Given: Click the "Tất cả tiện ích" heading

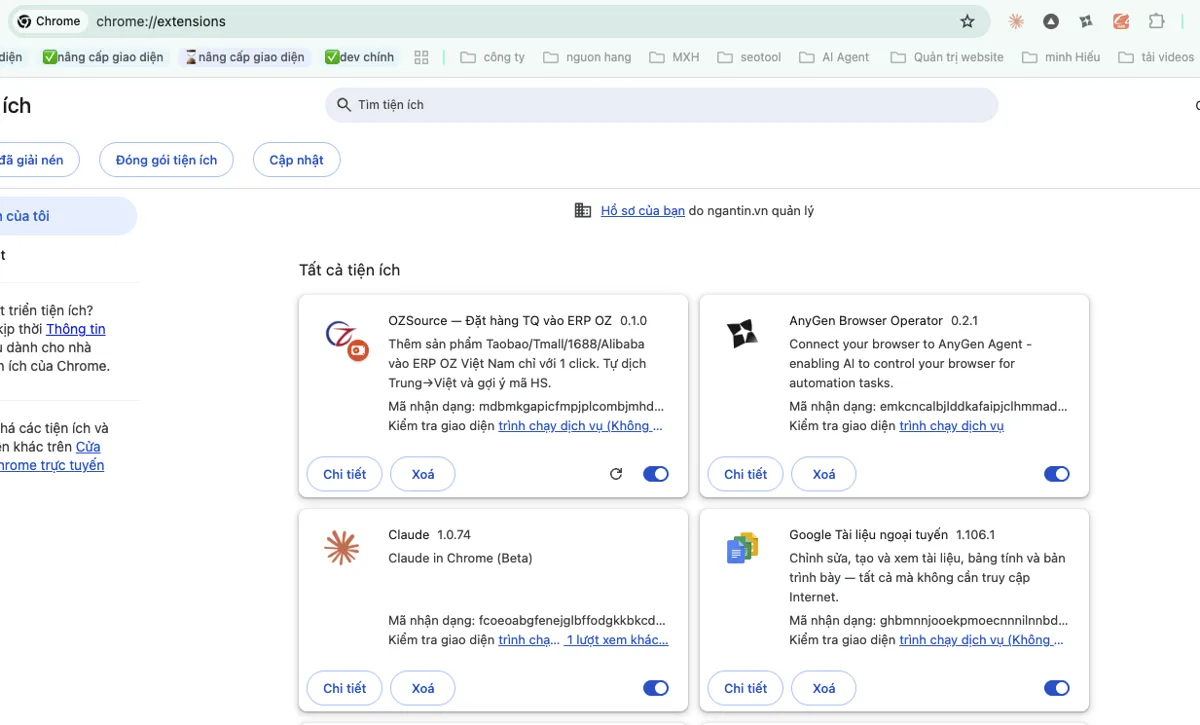Looking at the screenshot, I should click(x=350, y=270).
